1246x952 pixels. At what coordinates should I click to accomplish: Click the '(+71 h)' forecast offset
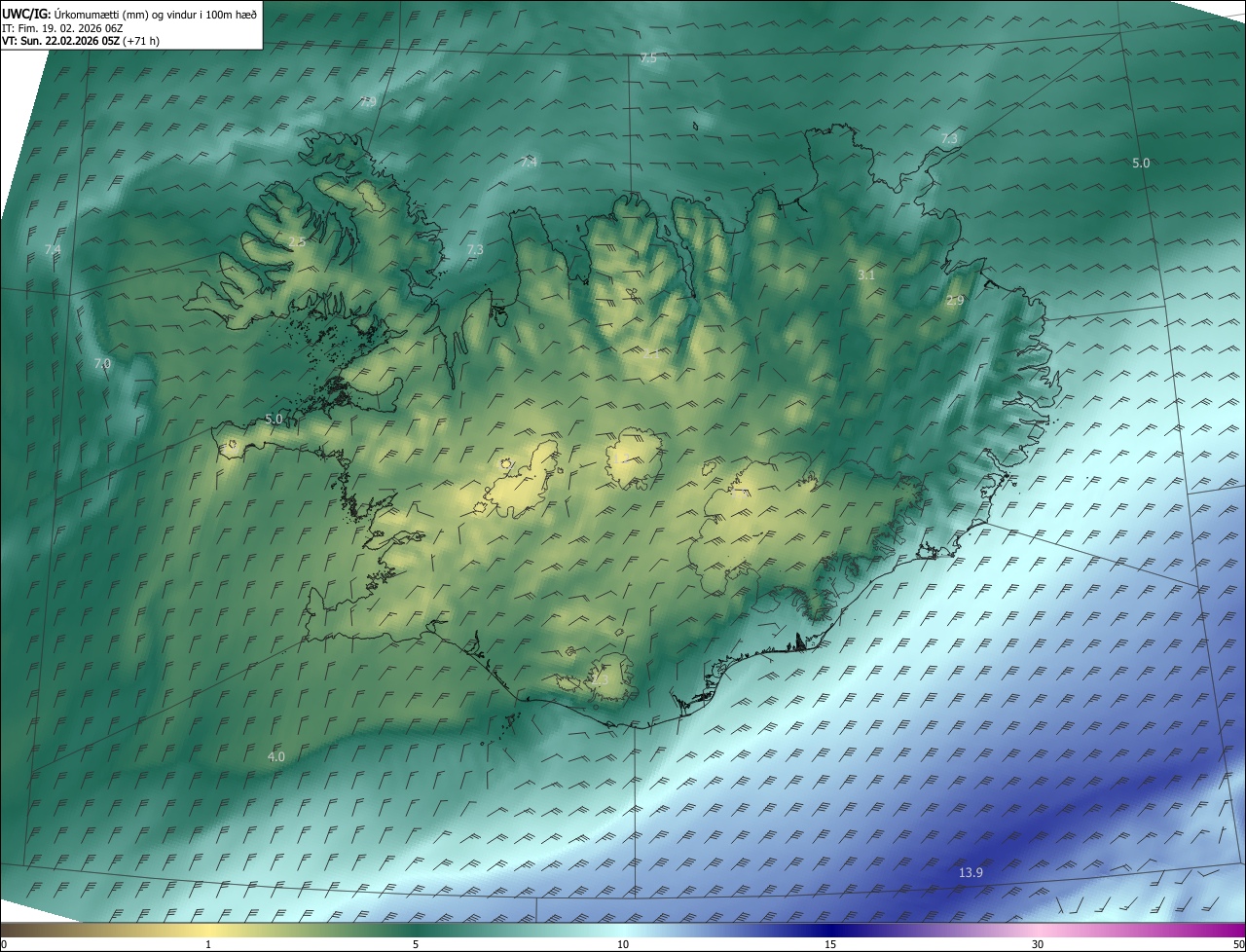142,41
